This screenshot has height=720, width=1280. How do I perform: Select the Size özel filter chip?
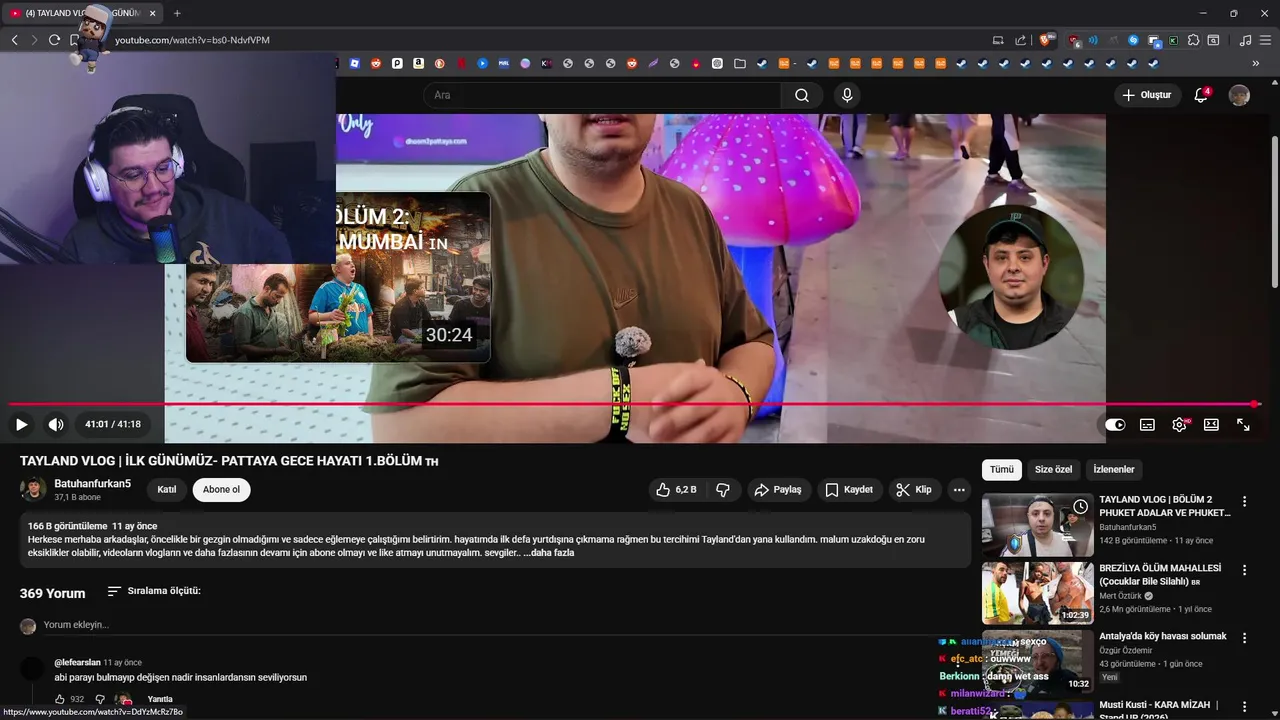coord(1053,470)
